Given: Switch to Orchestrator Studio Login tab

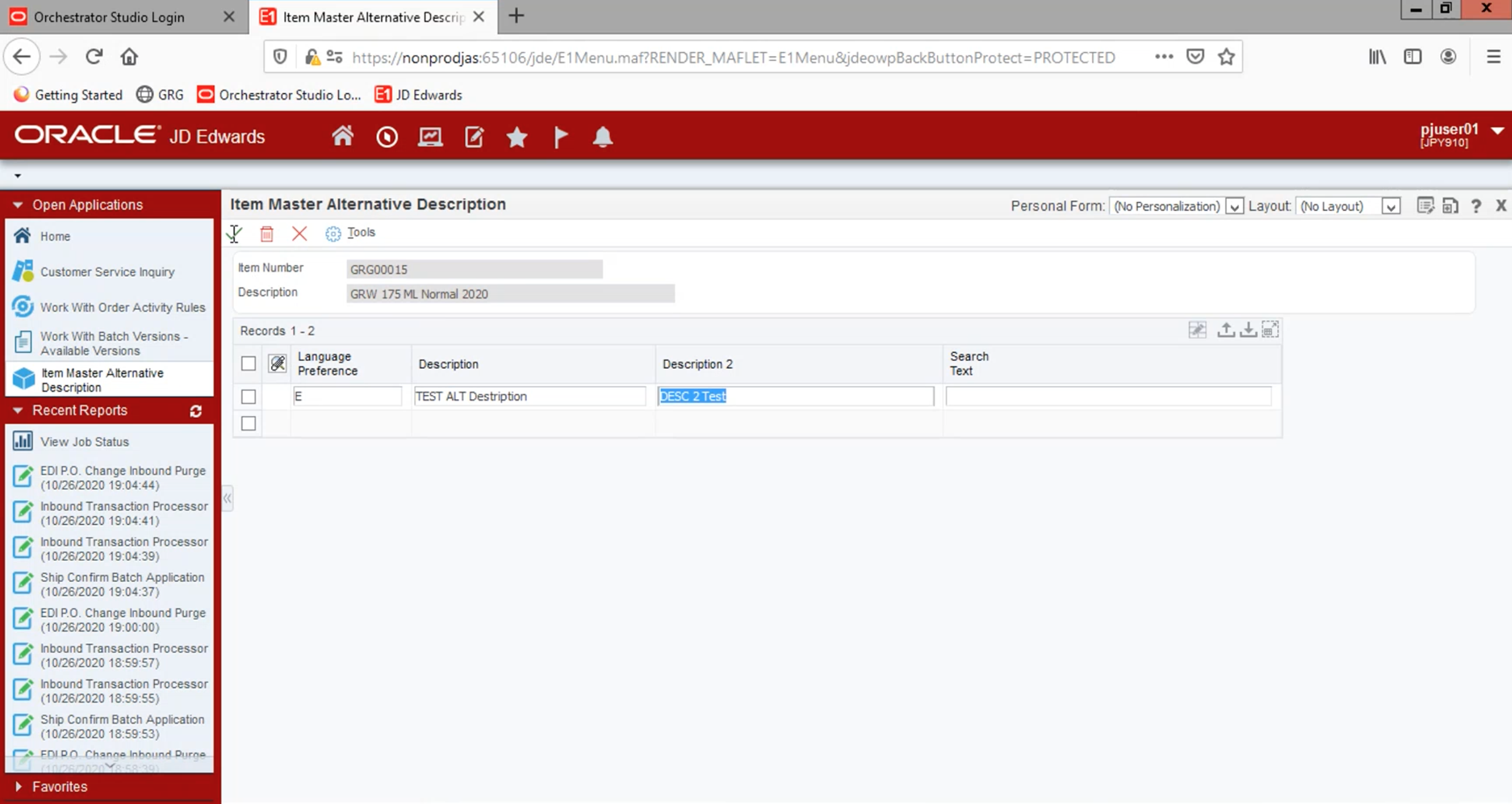Looking at the screenshot, I should pyautogui.click(x=109, y=17).
